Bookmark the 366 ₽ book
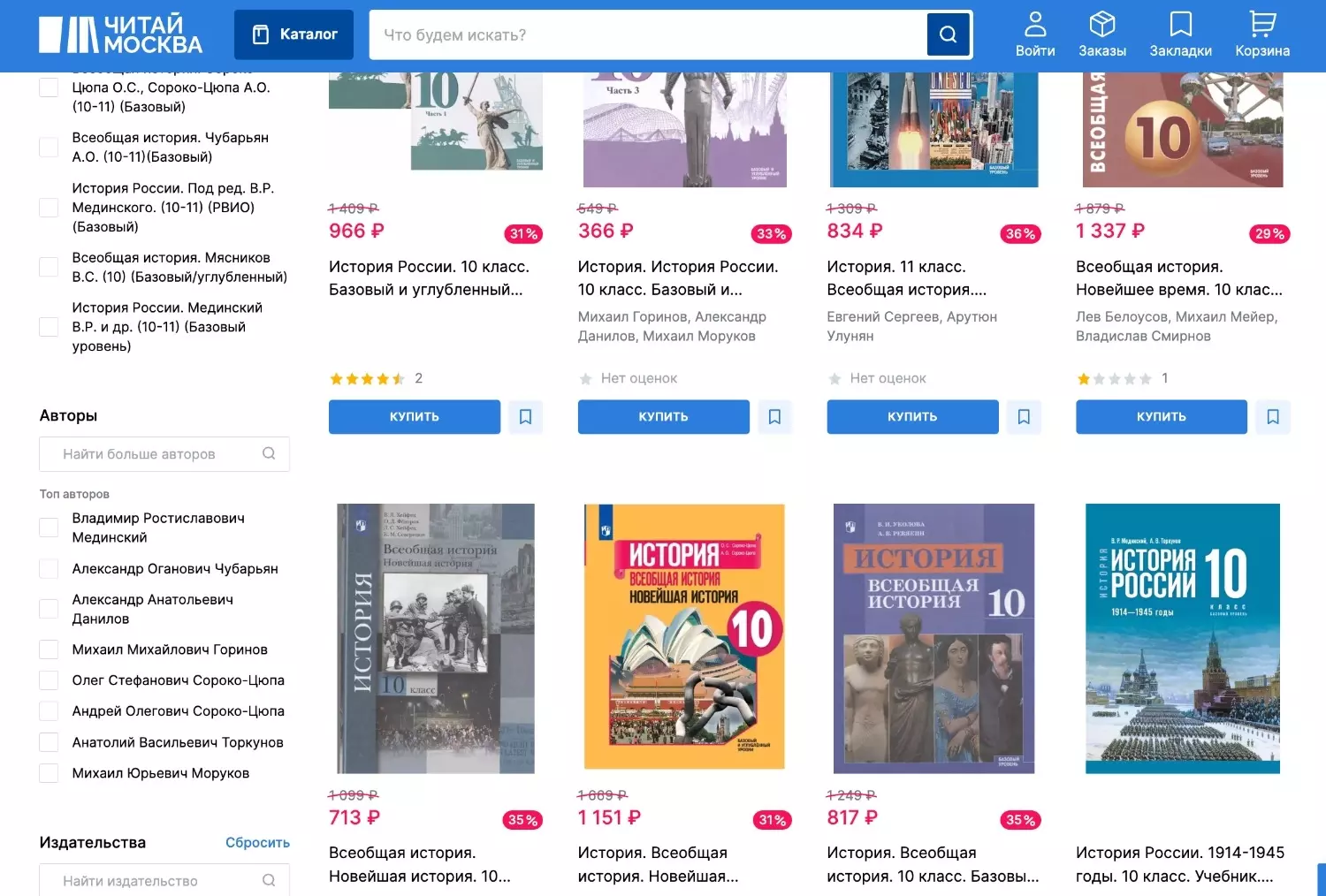This screenshot has width=1326, height=896. click(x=774, y=417)
